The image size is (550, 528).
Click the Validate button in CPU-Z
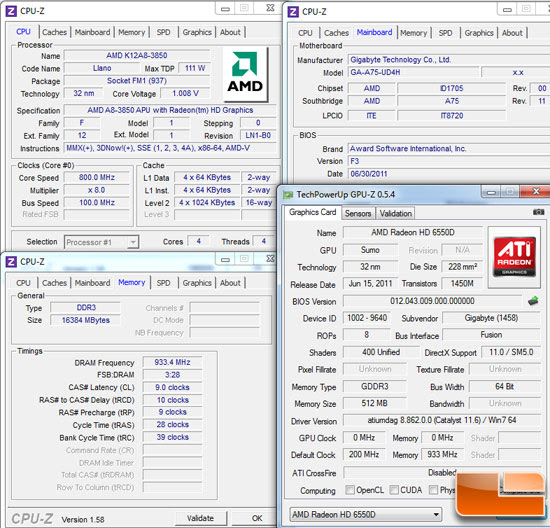pos(200,518)
